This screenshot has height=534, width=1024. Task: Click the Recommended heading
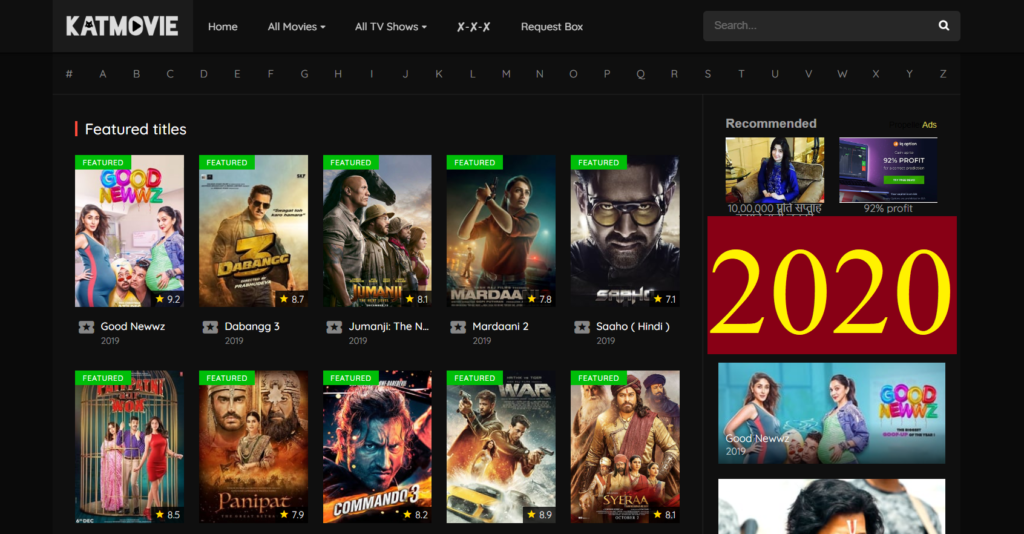(771, 123)
